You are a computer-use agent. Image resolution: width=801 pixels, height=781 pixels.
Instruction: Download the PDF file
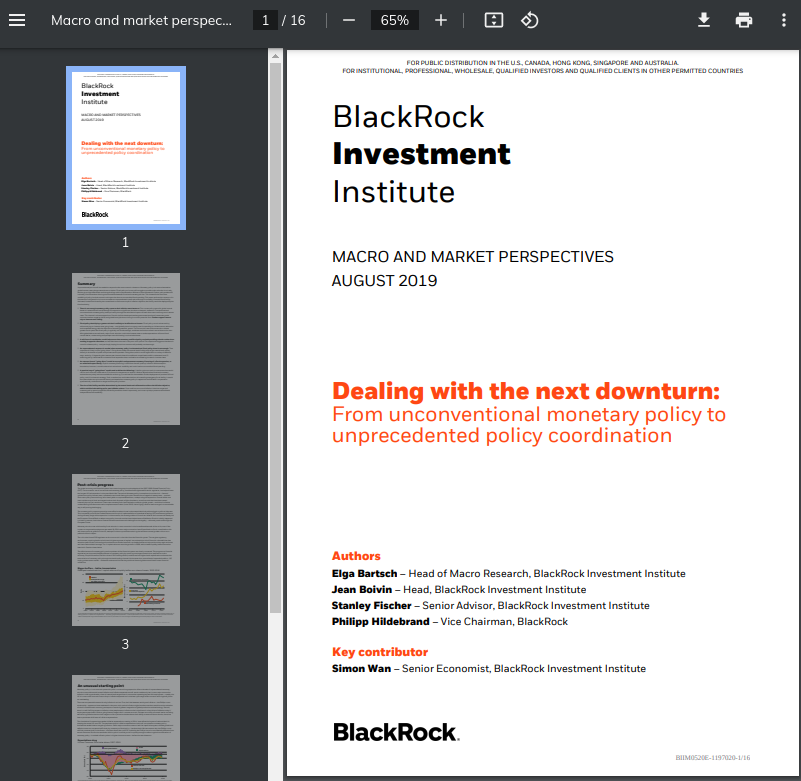click(x=704, y=20)
